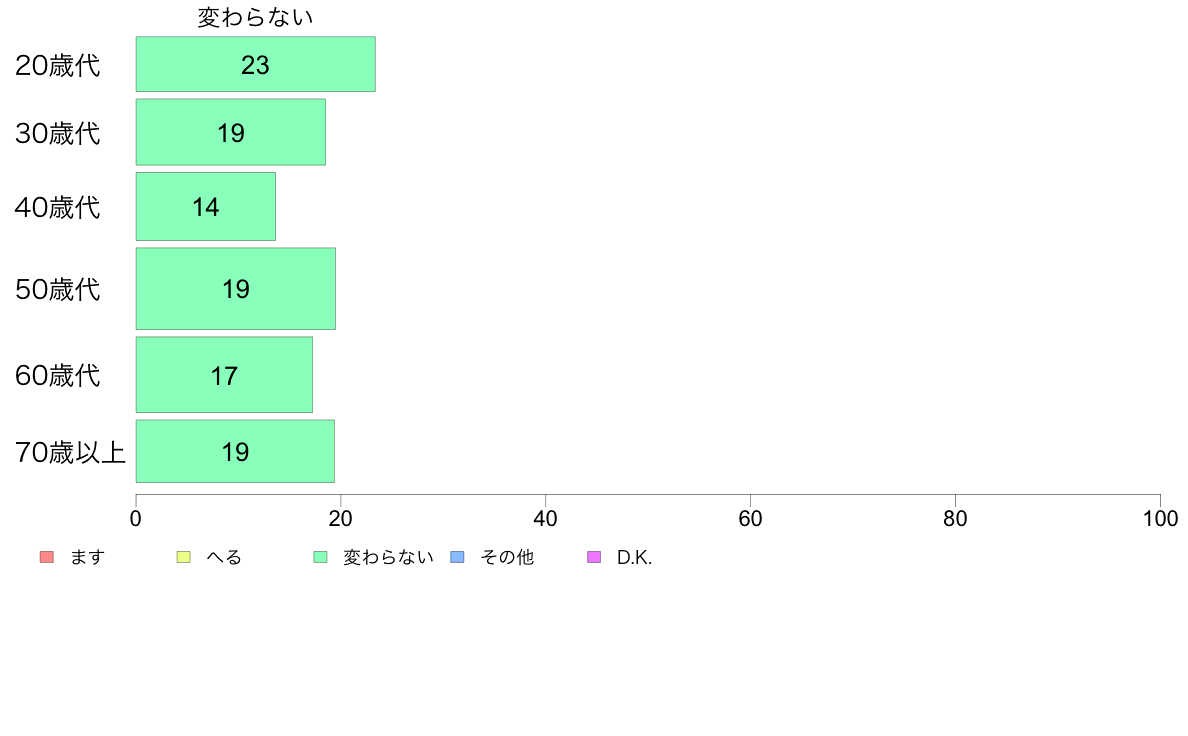This screenshot has height=736, width=1188.
Task: Select the 70歳以上 bar showing 19
Action: pos(236,451)
